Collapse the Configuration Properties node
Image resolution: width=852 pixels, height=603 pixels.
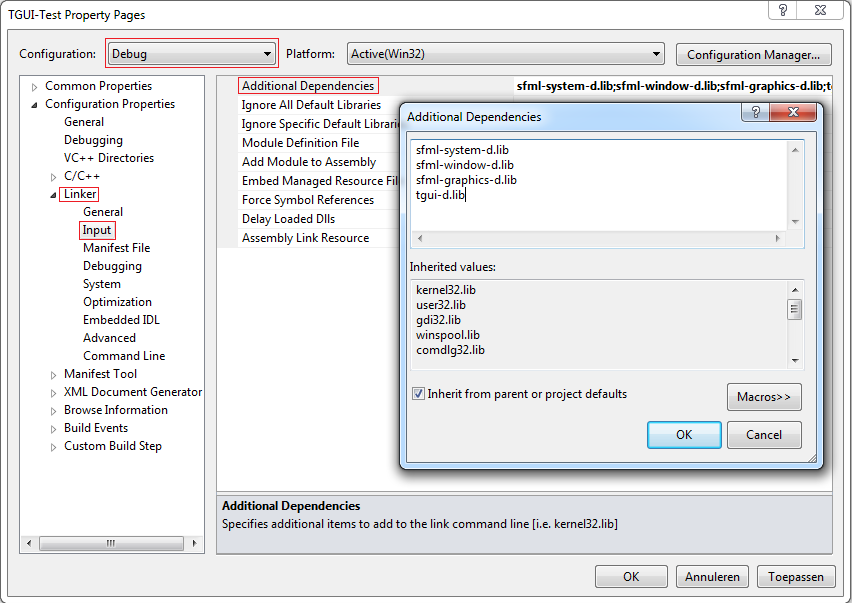(34, 105)
